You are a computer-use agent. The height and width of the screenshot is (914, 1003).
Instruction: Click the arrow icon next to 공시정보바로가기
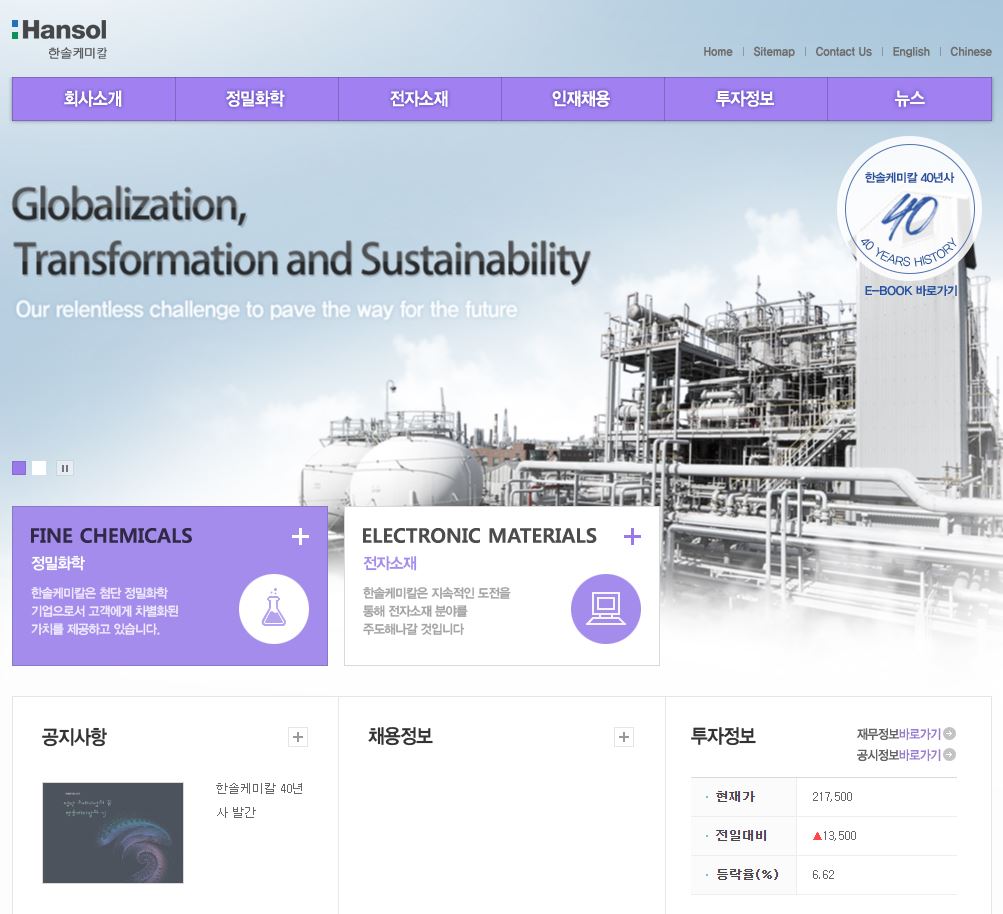point(950,755)
